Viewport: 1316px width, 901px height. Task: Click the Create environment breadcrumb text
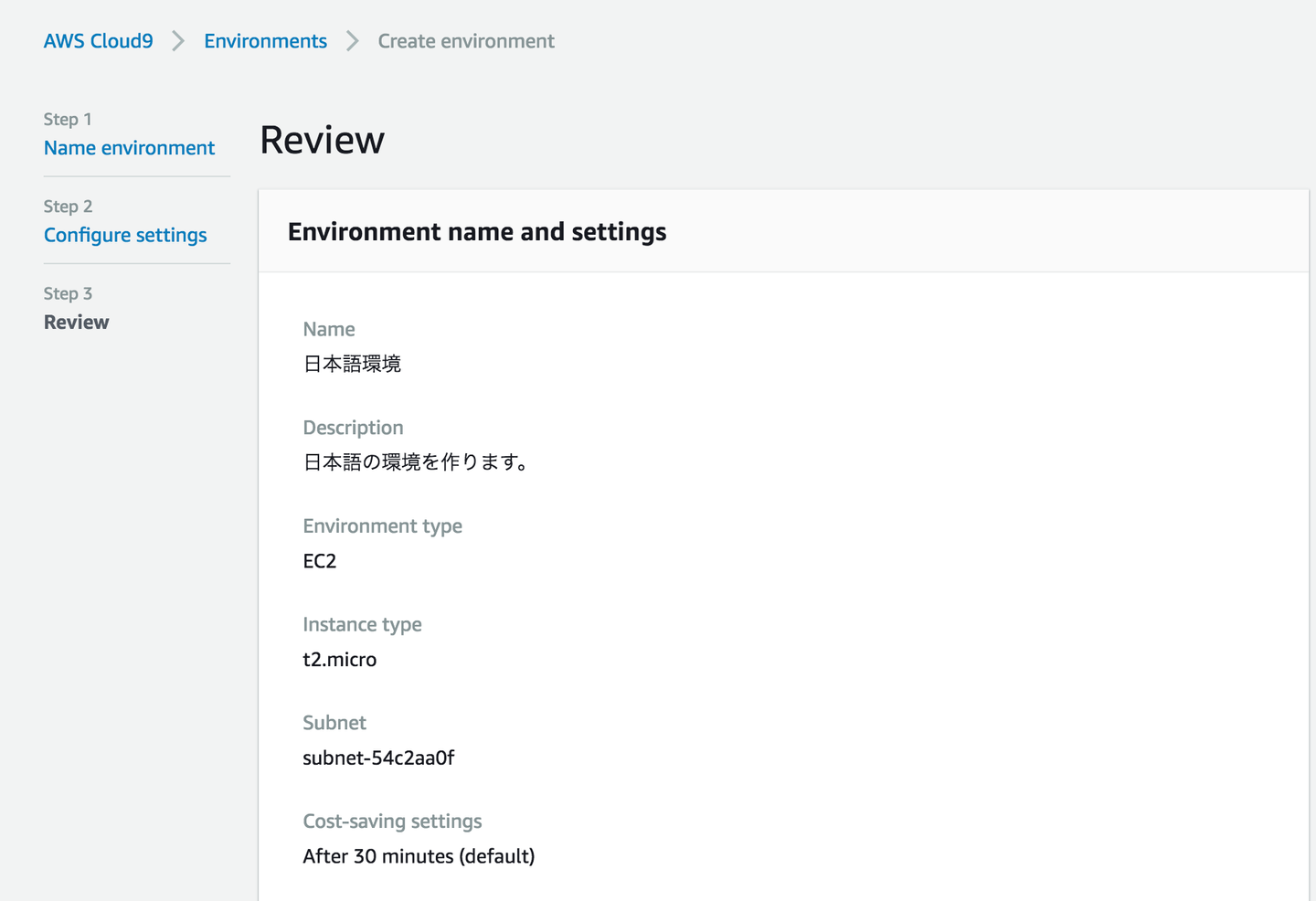point(466,41)
